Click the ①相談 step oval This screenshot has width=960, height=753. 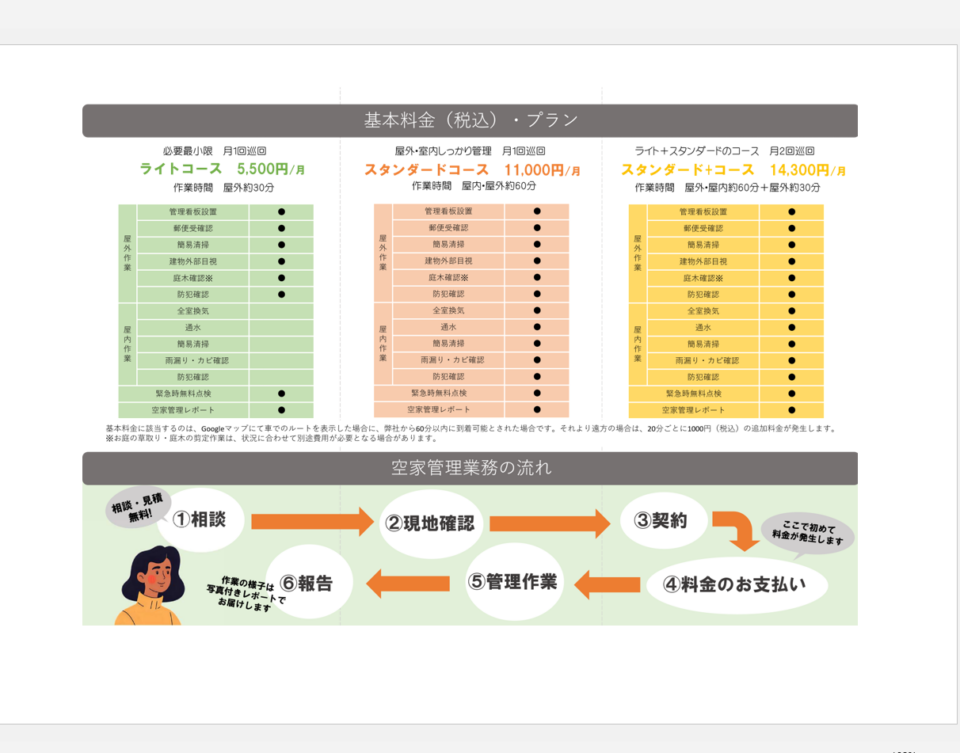tap(201, 519)
